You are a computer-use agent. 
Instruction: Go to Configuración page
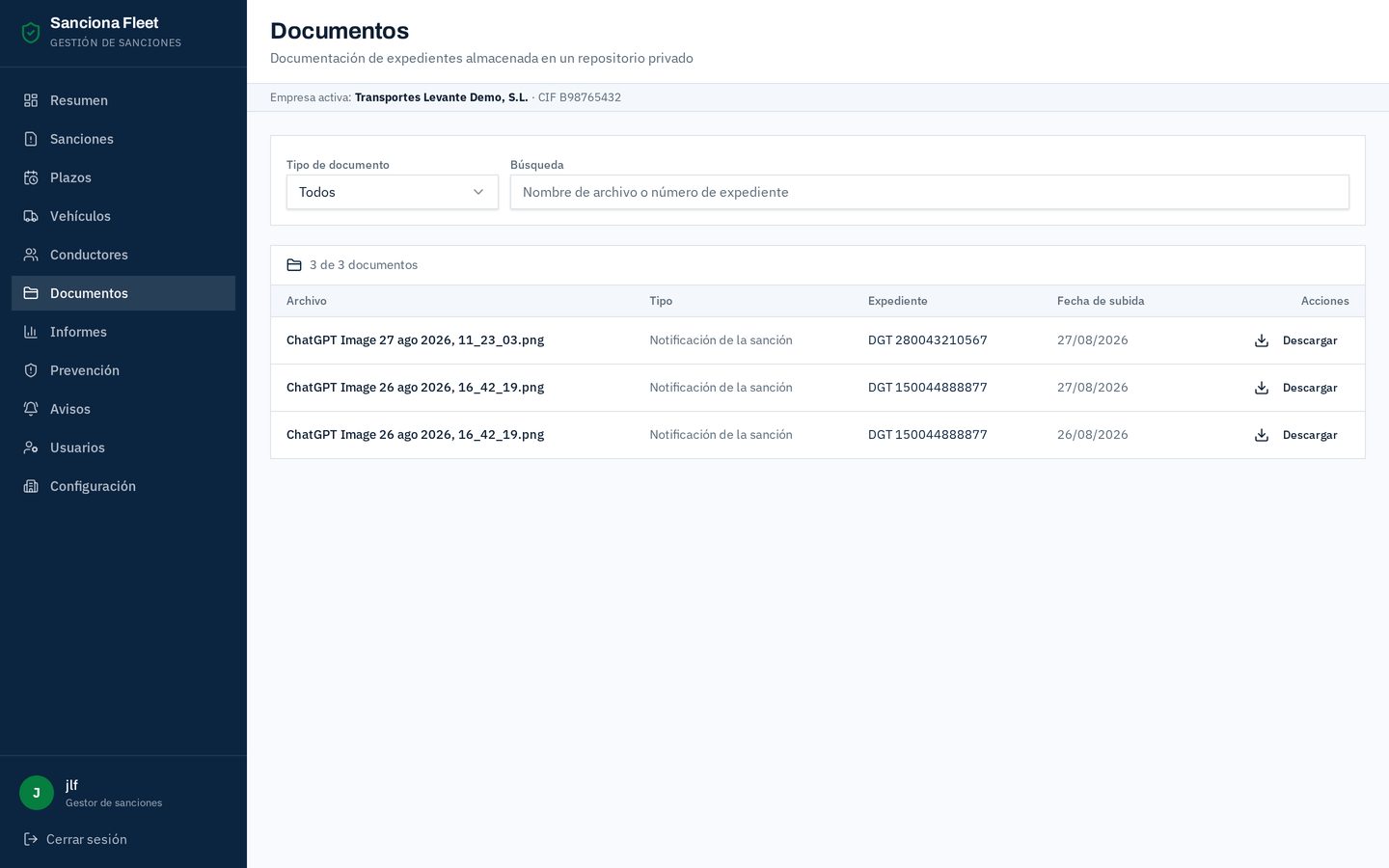123,486
